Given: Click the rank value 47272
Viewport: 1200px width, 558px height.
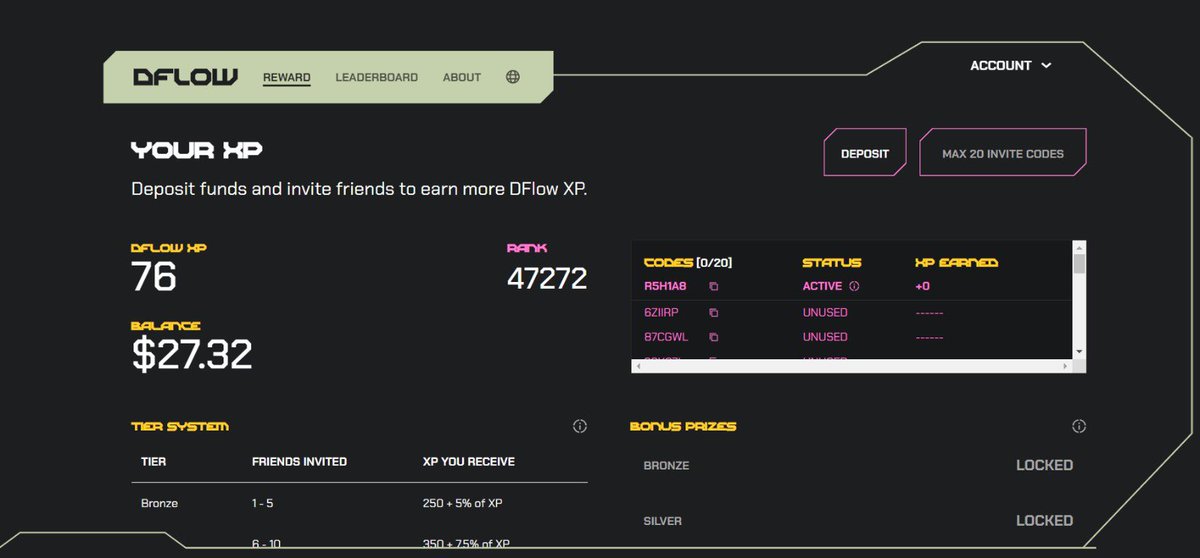Looking at the screenshot, I should click(547, 279).
